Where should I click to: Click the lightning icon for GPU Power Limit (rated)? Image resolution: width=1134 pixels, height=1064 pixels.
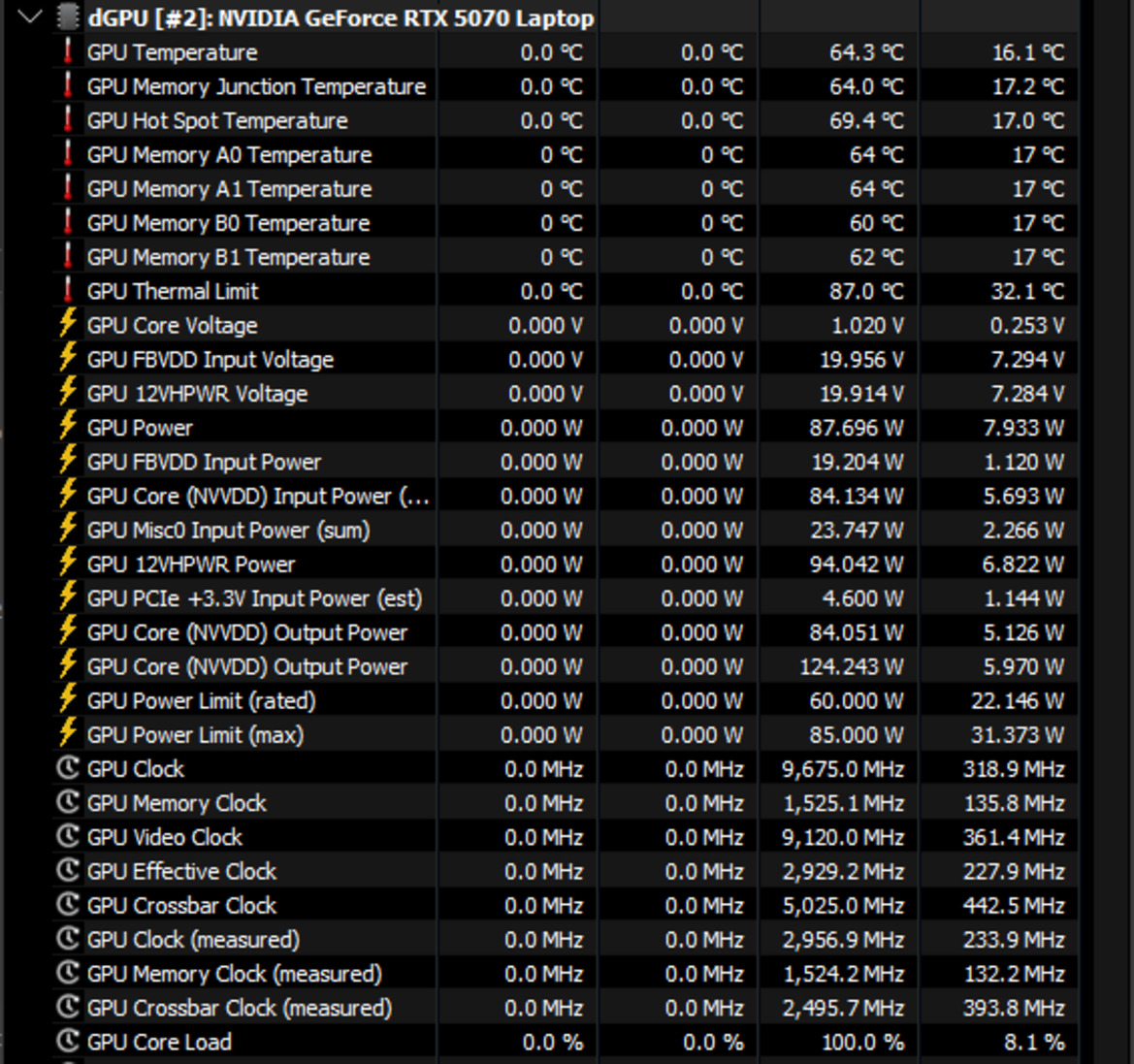[67, 698]
